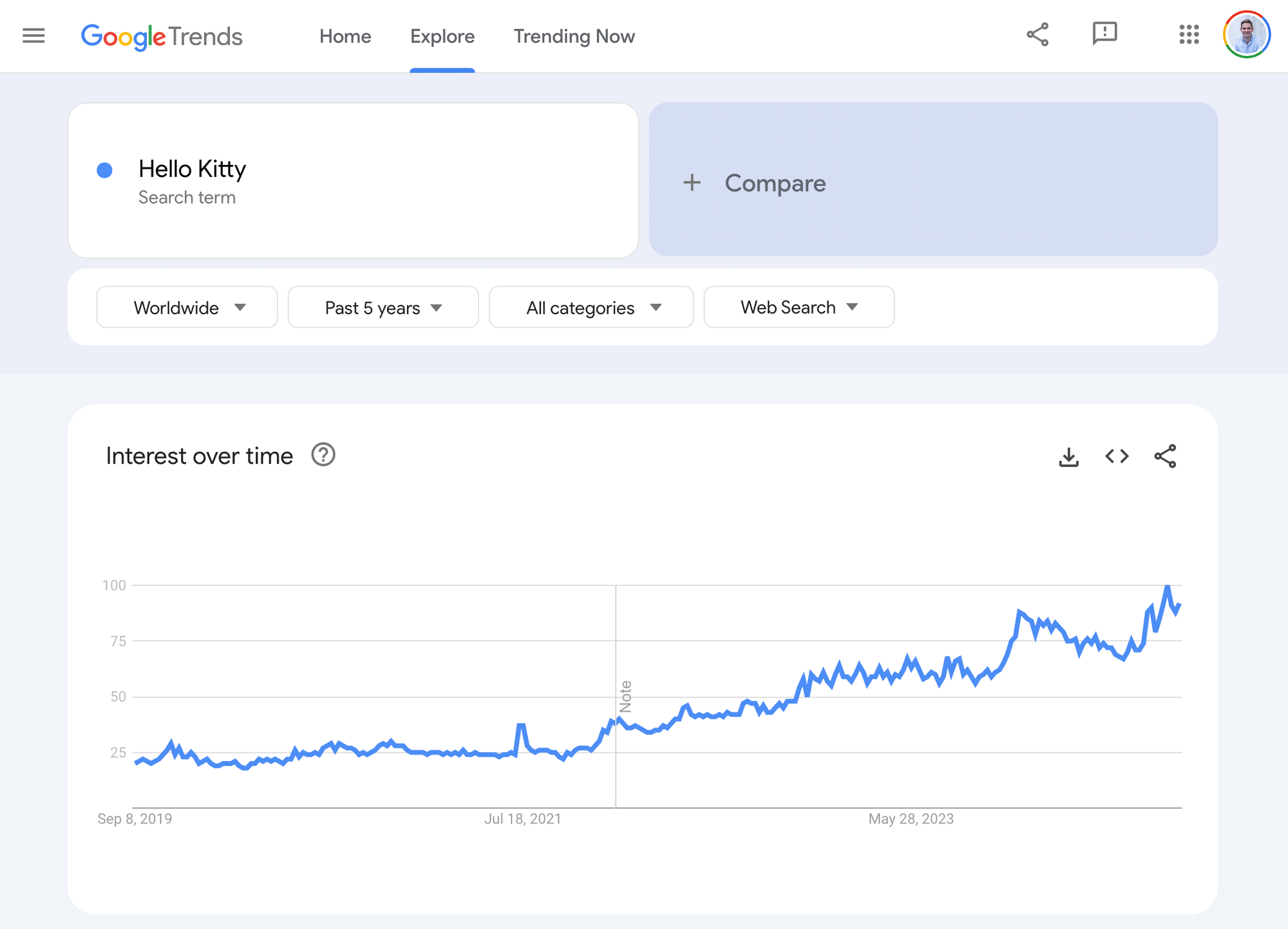Viewport: 1288px width, 929px height.
Task: Click the Google Trends logo
Action: pos(162,37)
